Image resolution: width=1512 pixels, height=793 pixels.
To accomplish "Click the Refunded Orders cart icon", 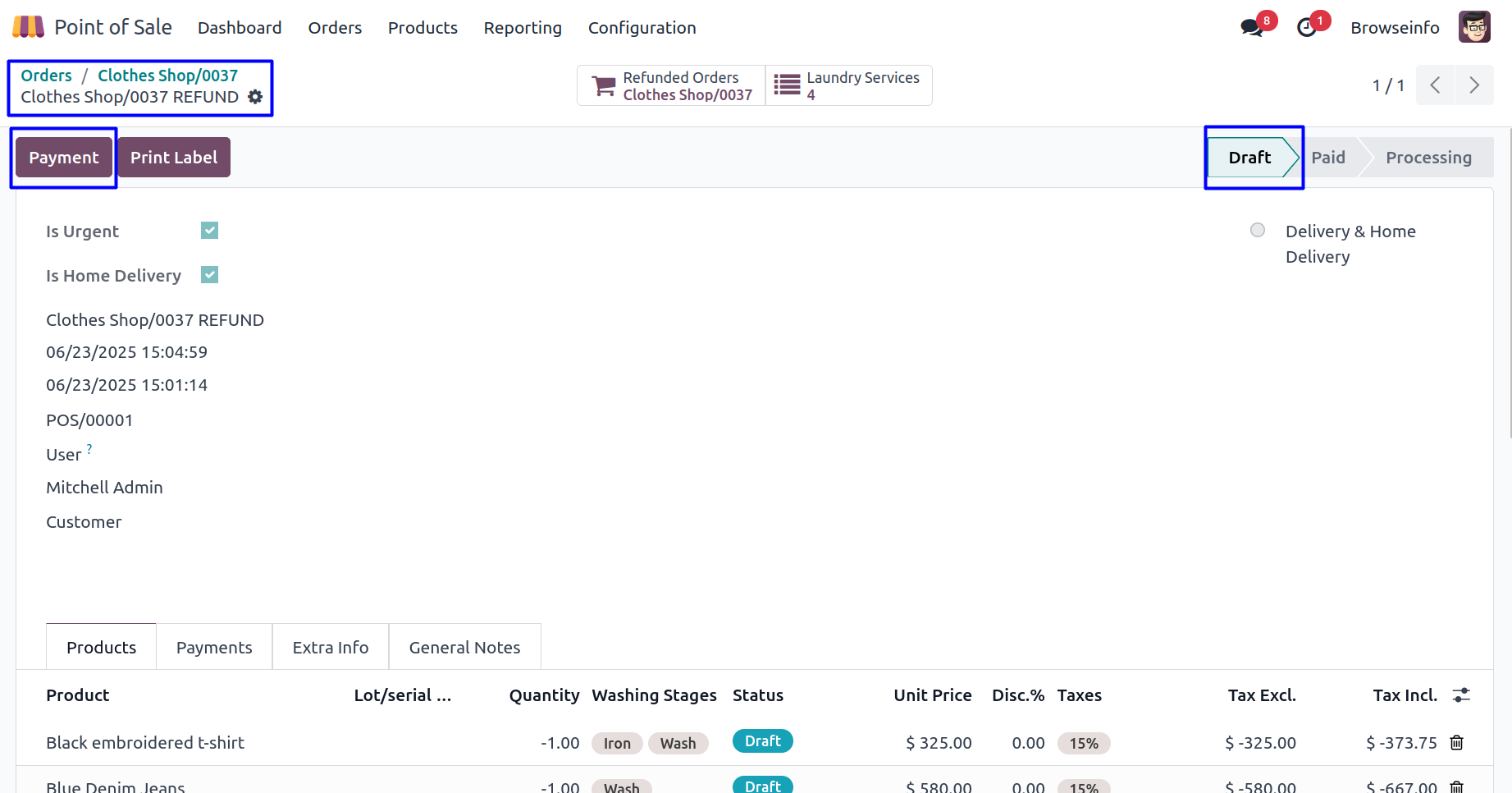I will click(x=605, y=86).
